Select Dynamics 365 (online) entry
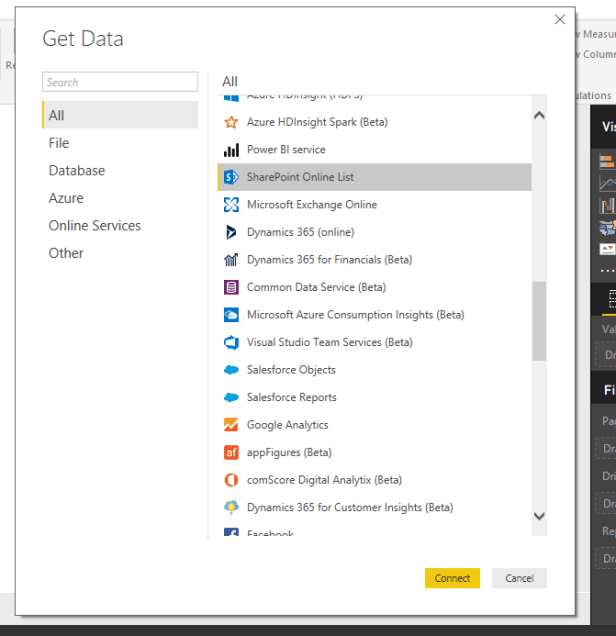616x636 pixels. click(x=374, y=232)
